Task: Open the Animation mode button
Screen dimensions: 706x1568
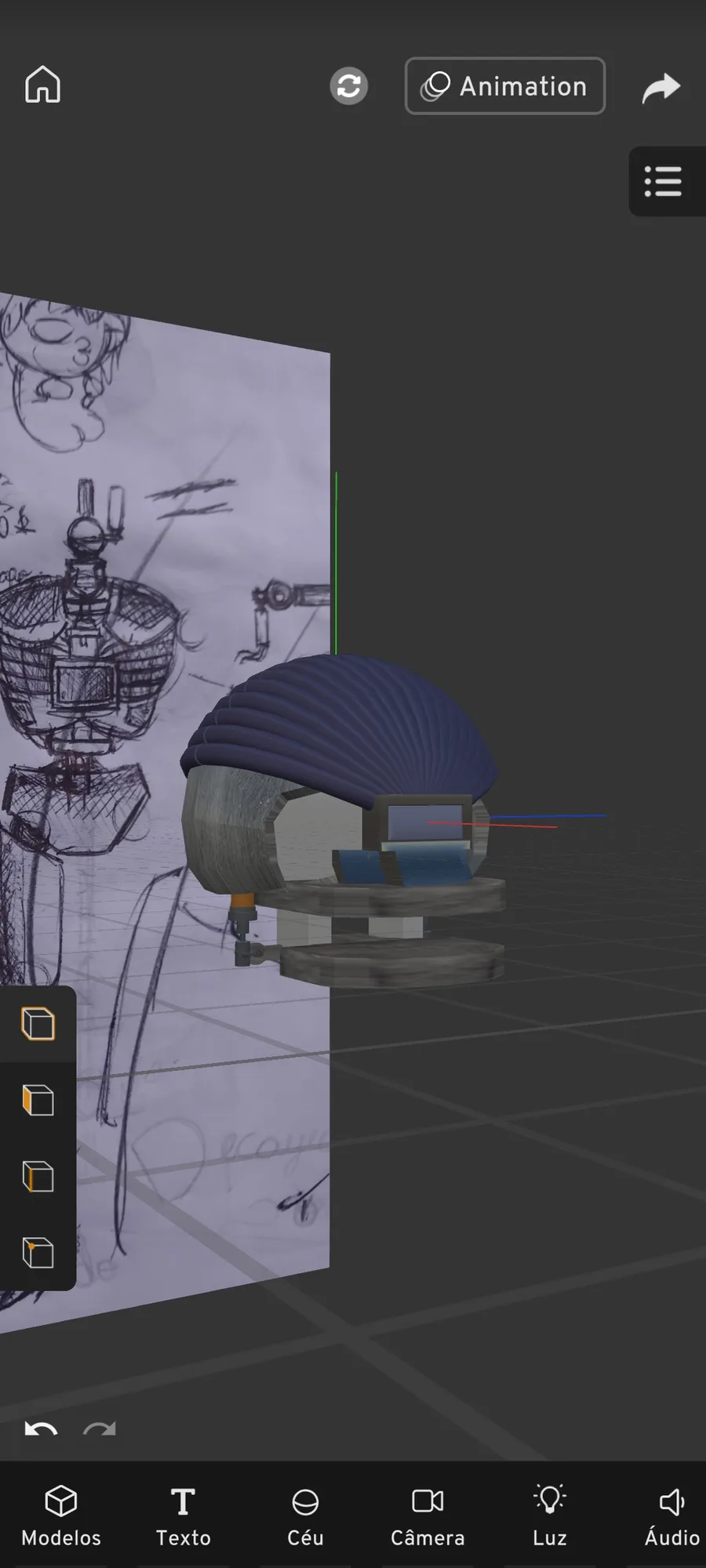Action: point(504,86)
